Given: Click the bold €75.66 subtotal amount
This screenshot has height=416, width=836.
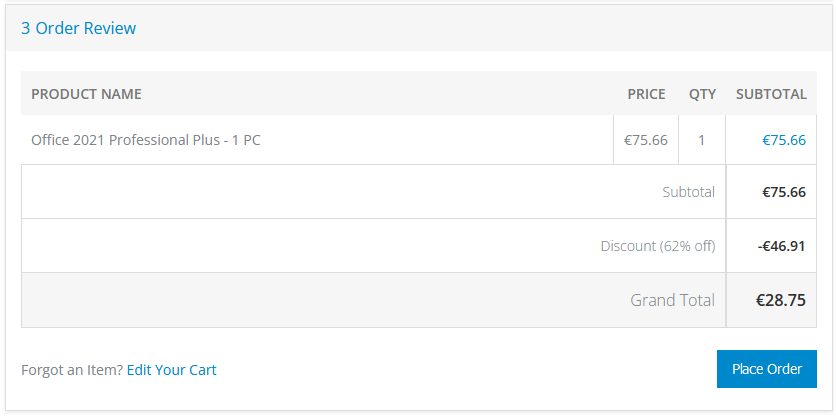Looking at the screenshot, I should (x=784, y=192).
